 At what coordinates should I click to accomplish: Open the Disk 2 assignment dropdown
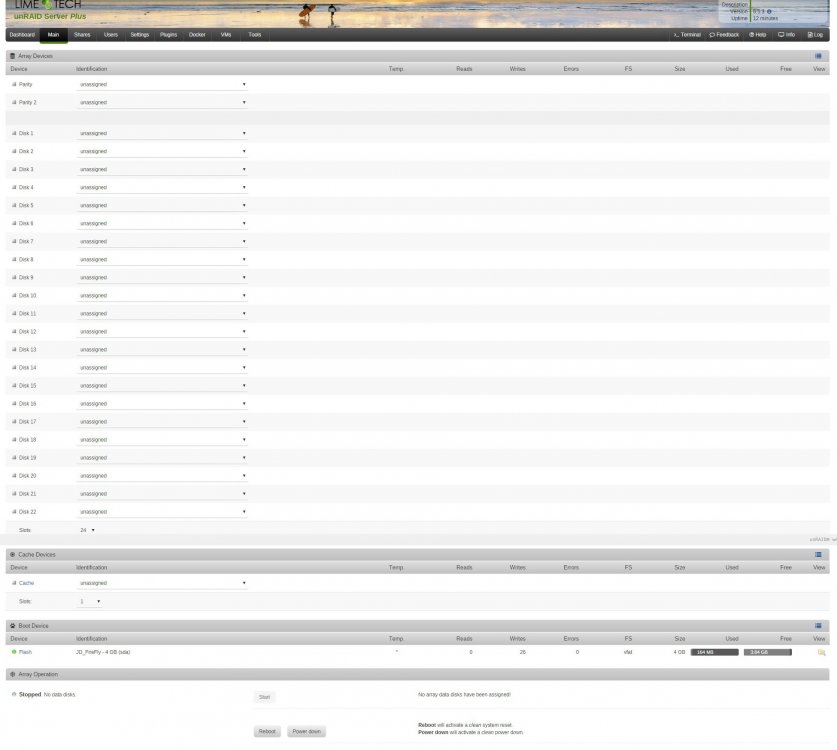pos(162,152)
